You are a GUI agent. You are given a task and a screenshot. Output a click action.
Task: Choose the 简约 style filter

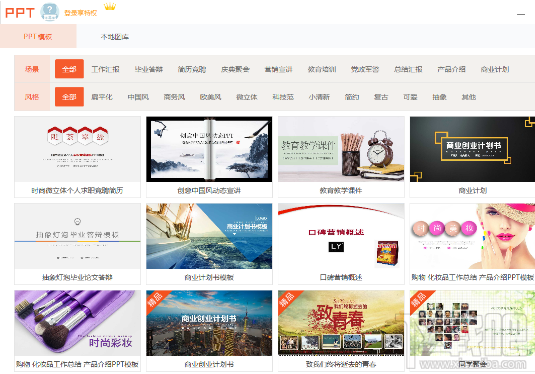click(x=352, y=97)
